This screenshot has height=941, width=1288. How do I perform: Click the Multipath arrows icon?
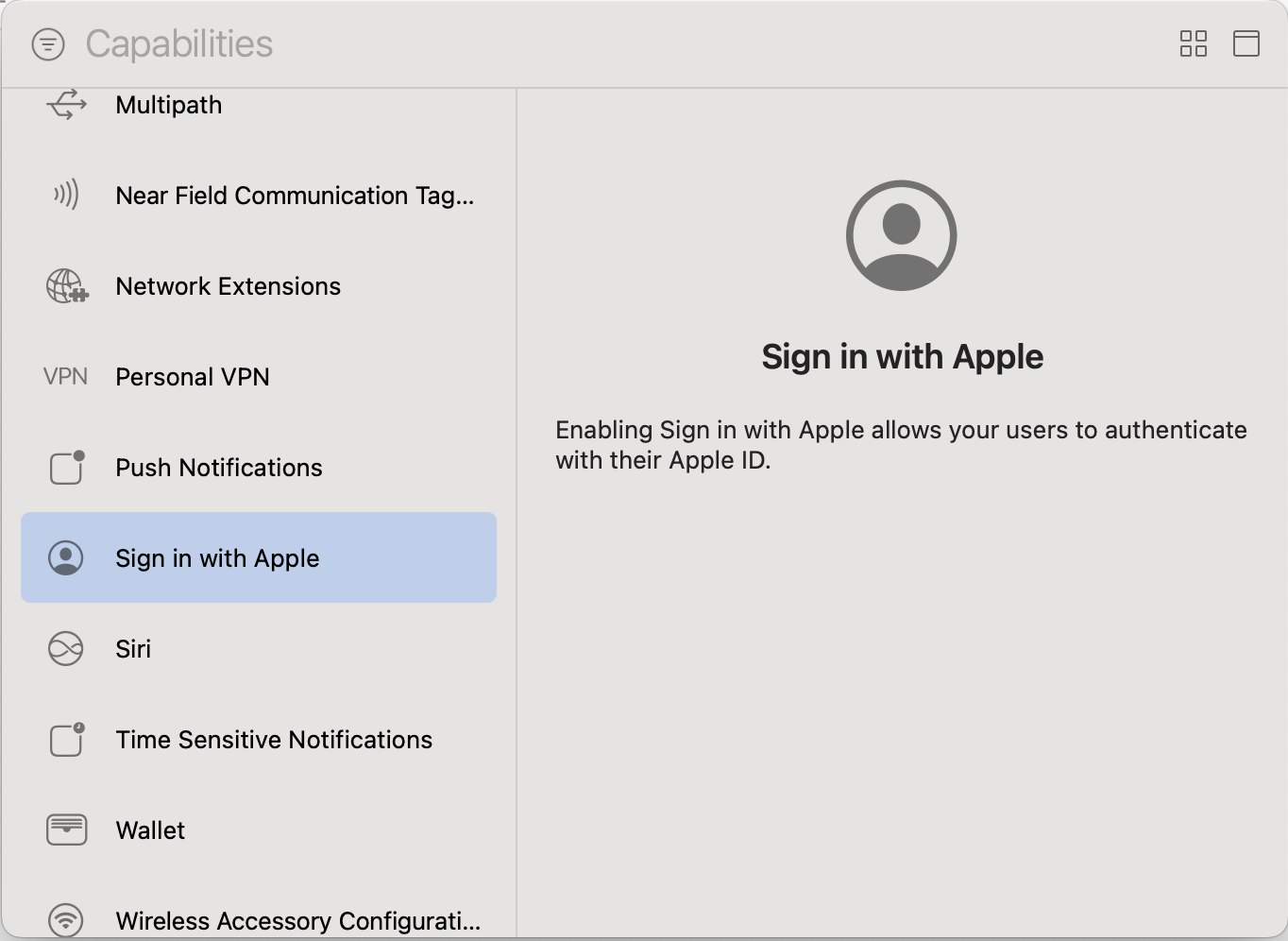click(x=66, y=105)
